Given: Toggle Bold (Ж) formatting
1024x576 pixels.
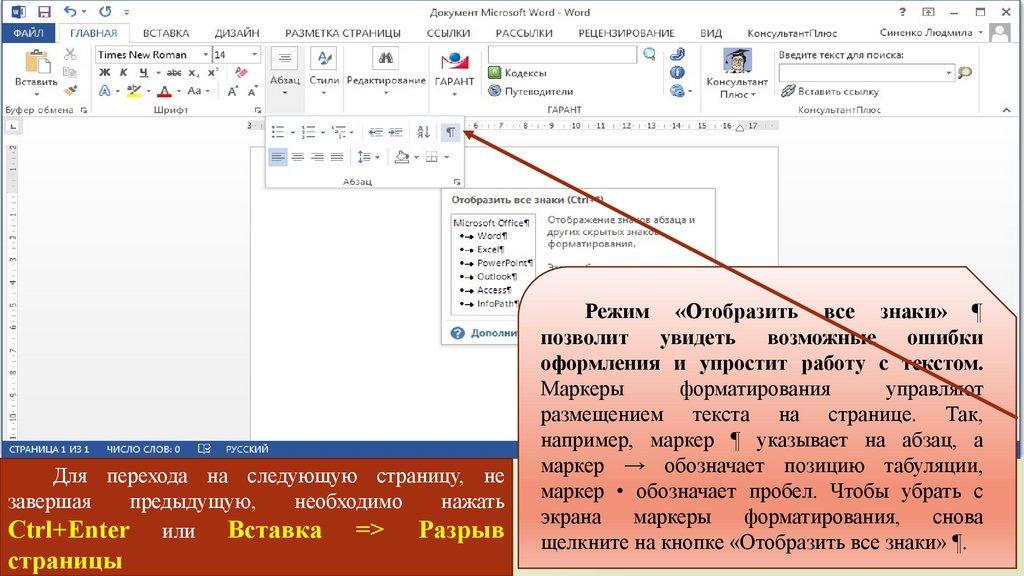Looking at the screenshot, I should (x=104, y=72).
